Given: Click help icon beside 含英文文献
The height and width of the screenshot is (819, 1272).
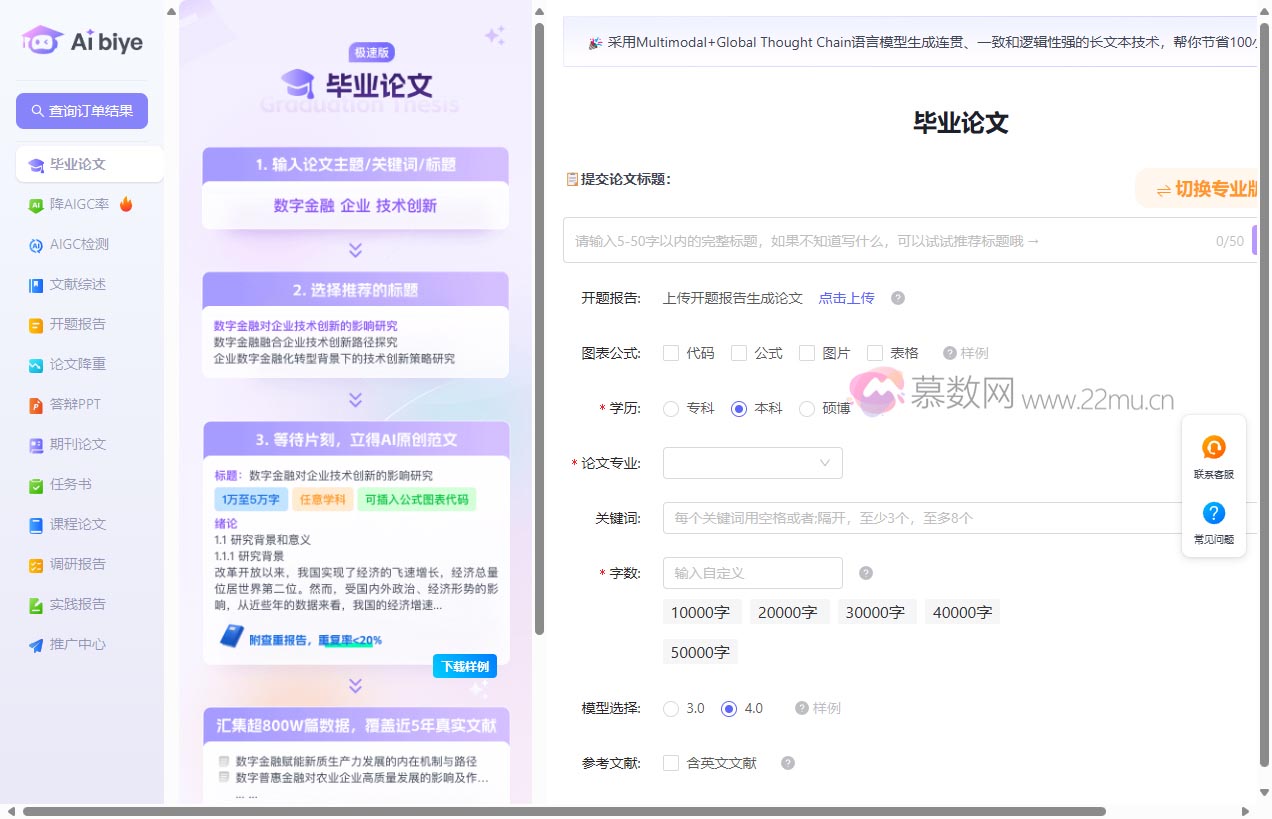Looking at the screenshot, I should pyautogui.click(x=788, y=763).
